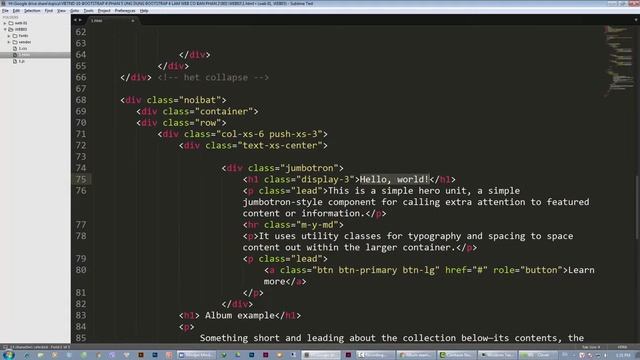Click the selected "Hello, world!" text
Screen dimensions: 640x360
394,180
